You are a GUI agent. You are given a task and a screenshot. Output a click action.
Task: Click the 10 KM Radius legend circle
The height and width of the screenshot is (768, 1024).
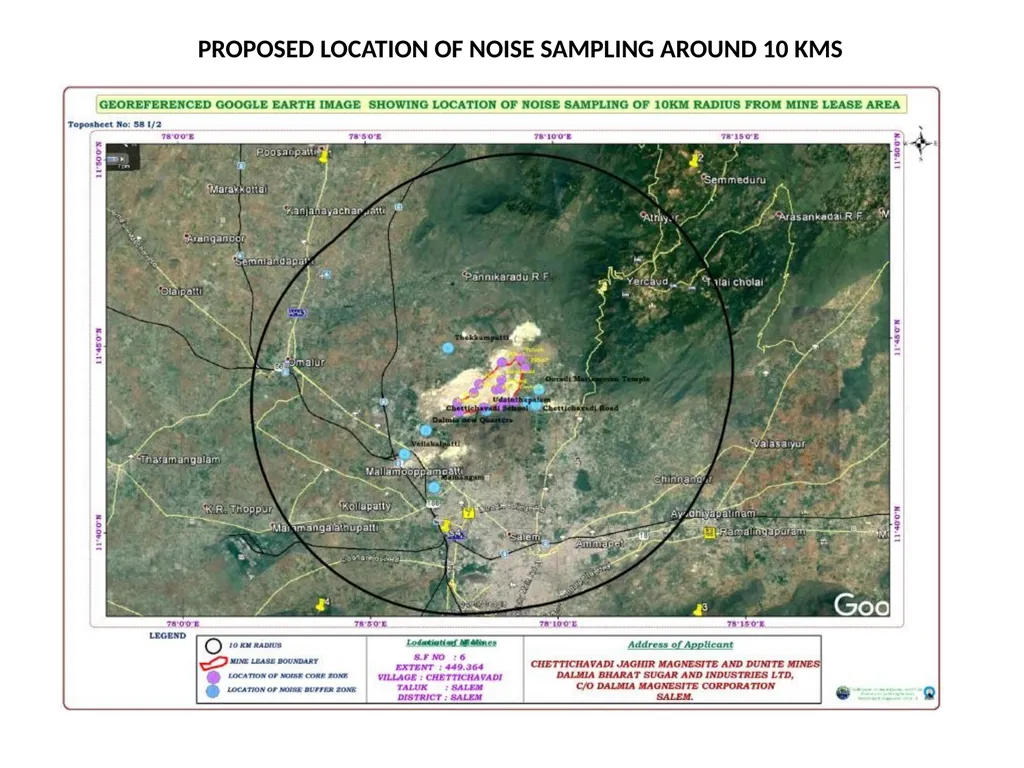click(x=214, y=646)
